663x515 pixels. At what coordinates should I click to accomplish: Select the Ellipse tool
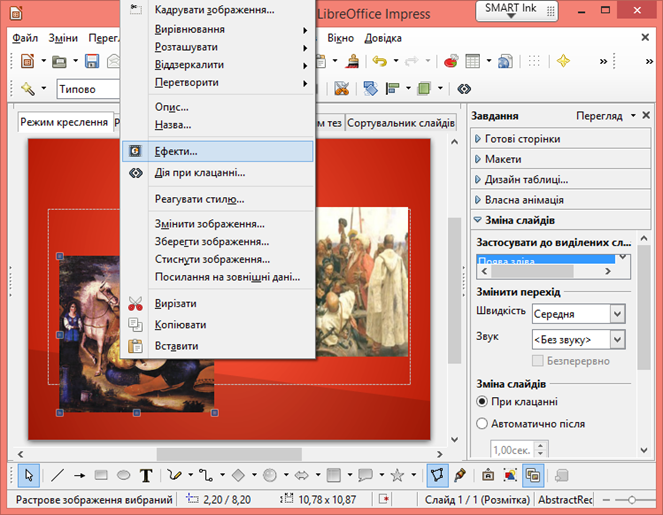click(123, 475)
